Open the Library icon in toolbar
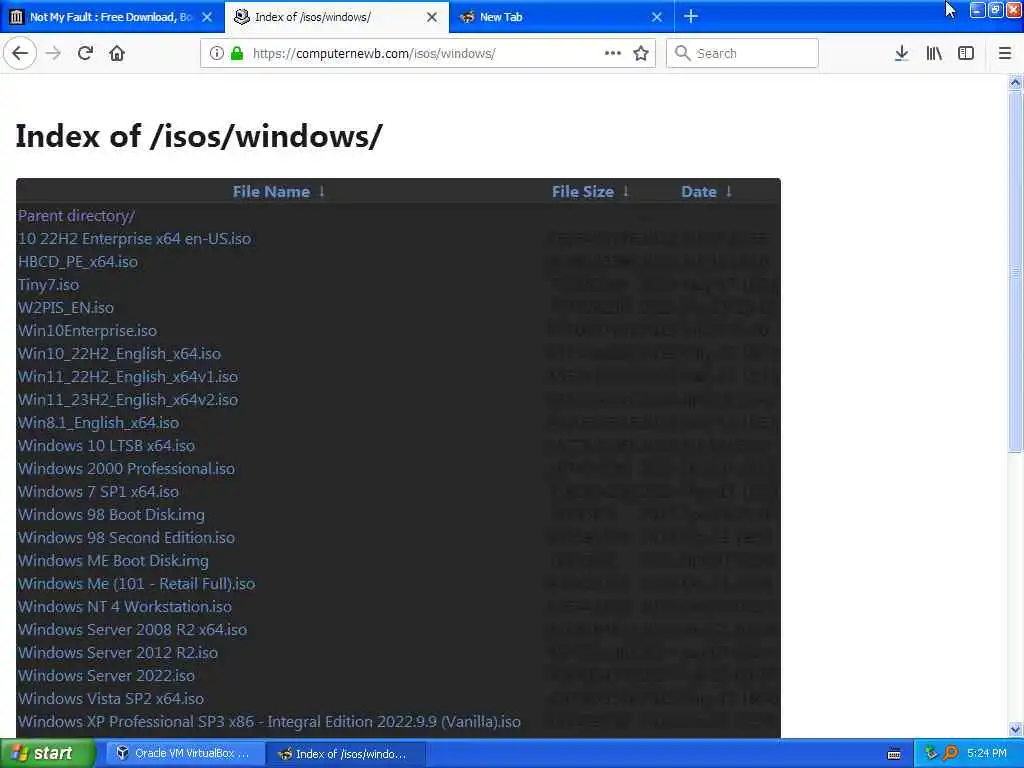This screenshot has width=1024, height=768. (x=934, y=54)
